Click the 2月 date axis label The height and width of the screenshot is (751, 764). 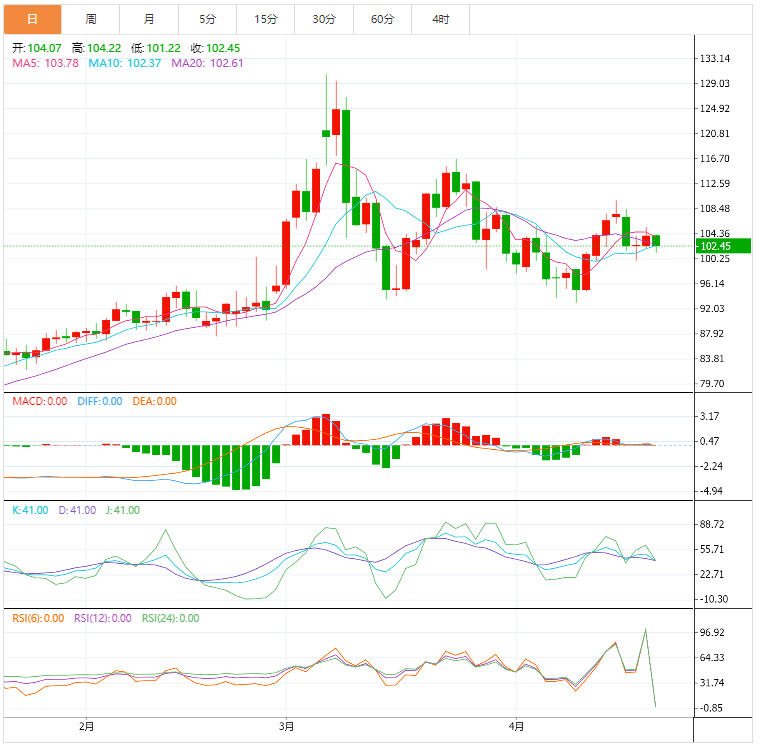pos(86,727)
